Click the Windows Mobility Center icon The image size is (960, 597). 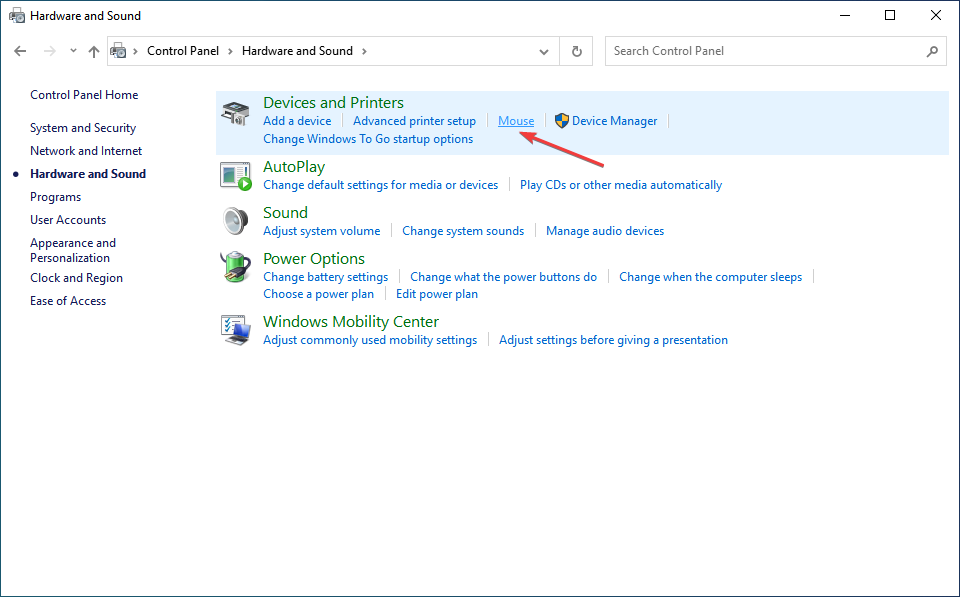tap(235, 330)
